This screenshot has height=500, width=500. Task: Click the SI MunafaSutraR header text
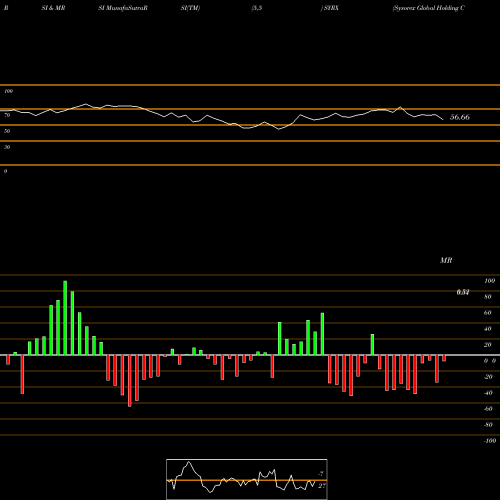(x=123, y=8)
